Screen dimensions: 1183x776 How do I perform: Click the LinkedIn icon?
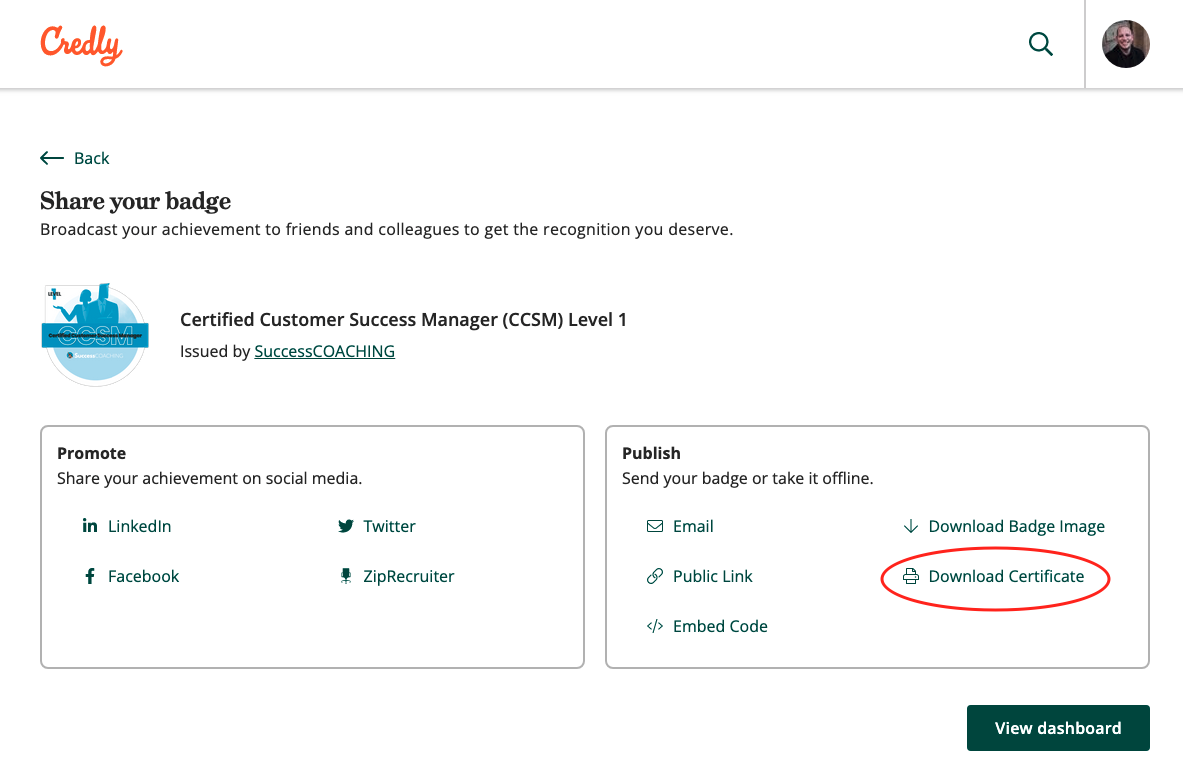90,526
